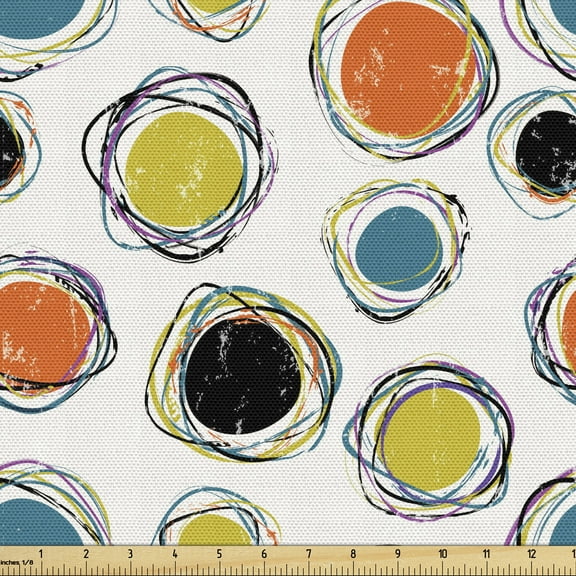This screenshot has height=576, width=576.
Task: Click the ruler's 6 inch label
Action: pyautogui.click(x=264, y=554)
